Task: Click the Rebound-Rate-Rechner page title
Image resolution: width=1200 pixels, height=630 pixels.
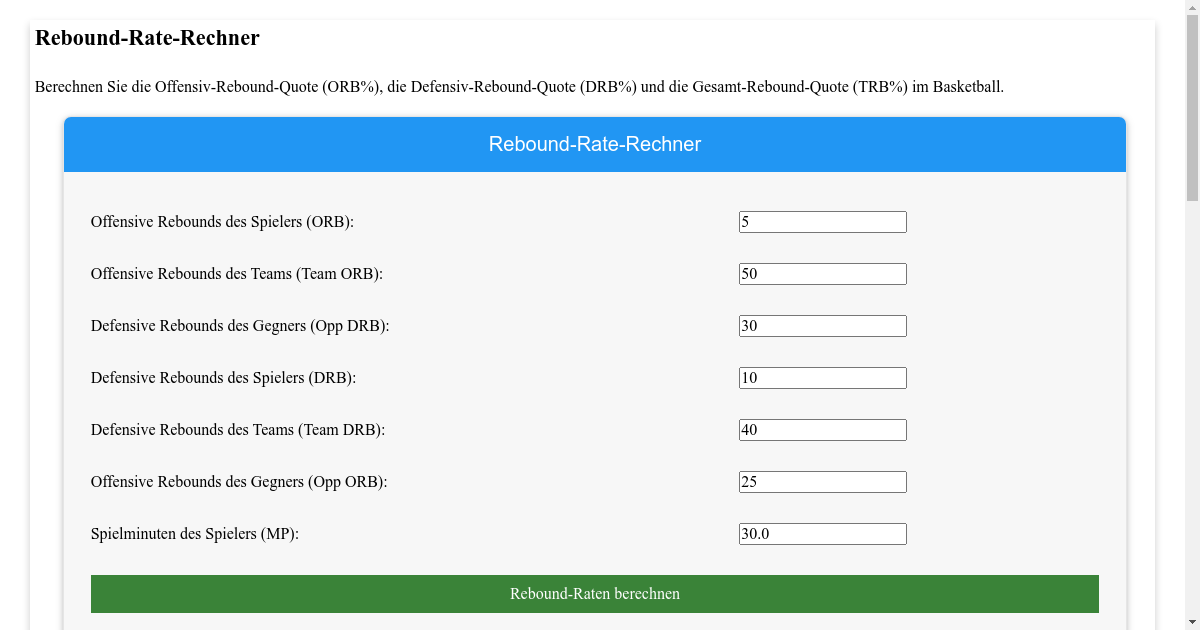Action: click(147, 38)
